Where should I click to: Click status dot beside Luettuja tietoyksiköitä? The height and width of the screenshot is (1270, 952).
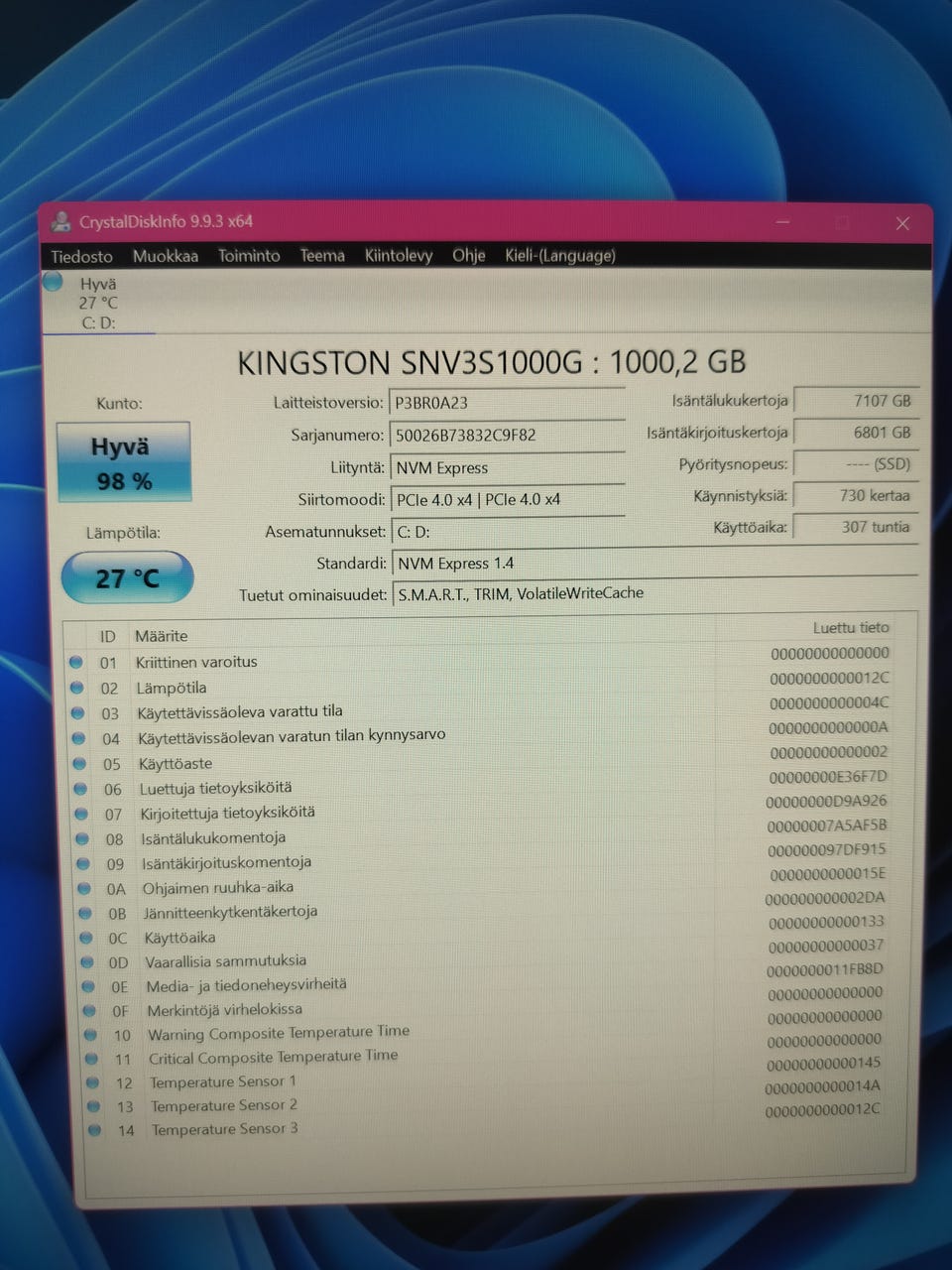[x=80, y=789]
